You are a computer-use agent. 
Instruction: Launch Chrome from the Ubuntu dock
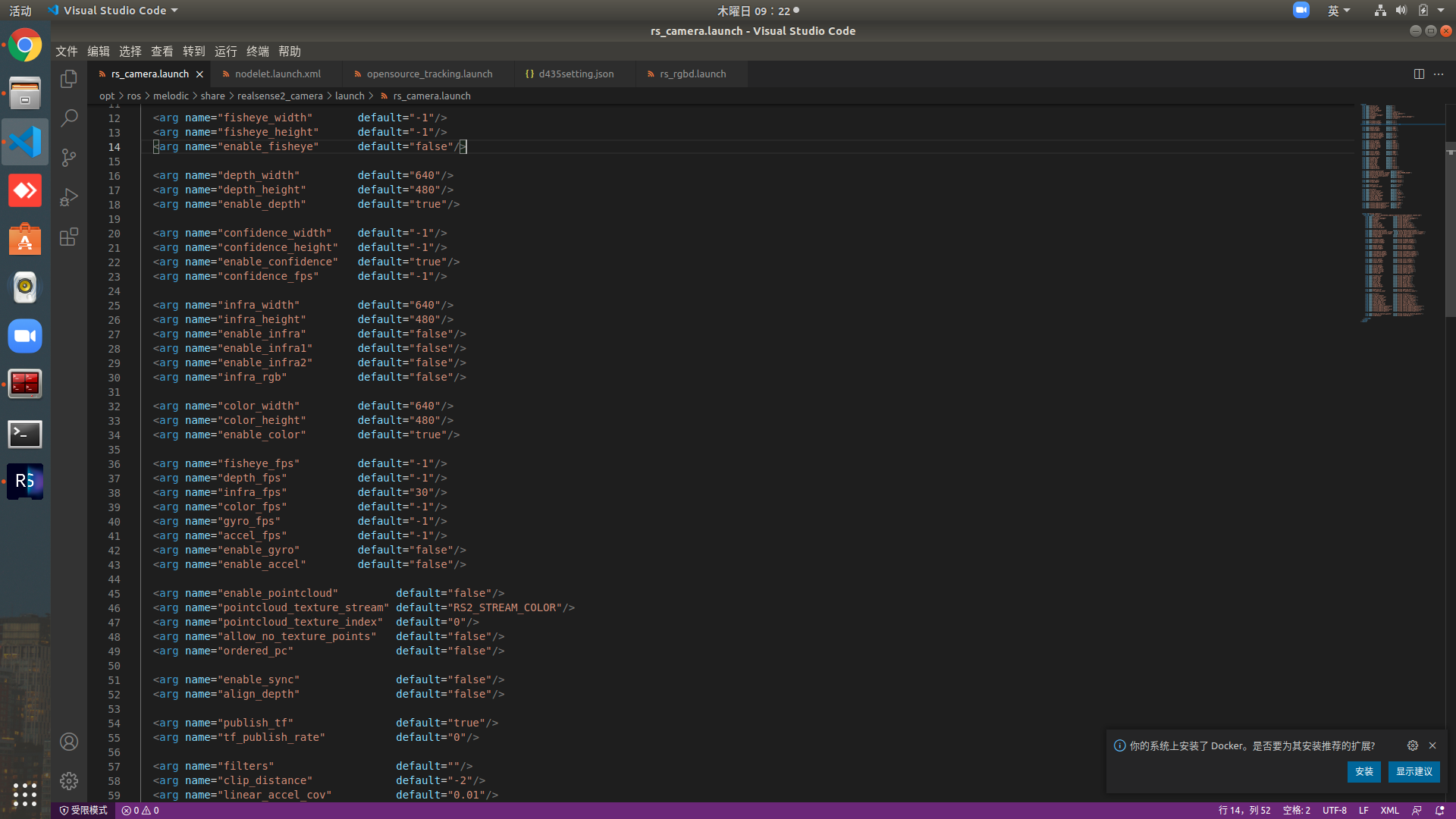(x=25, y=45)
